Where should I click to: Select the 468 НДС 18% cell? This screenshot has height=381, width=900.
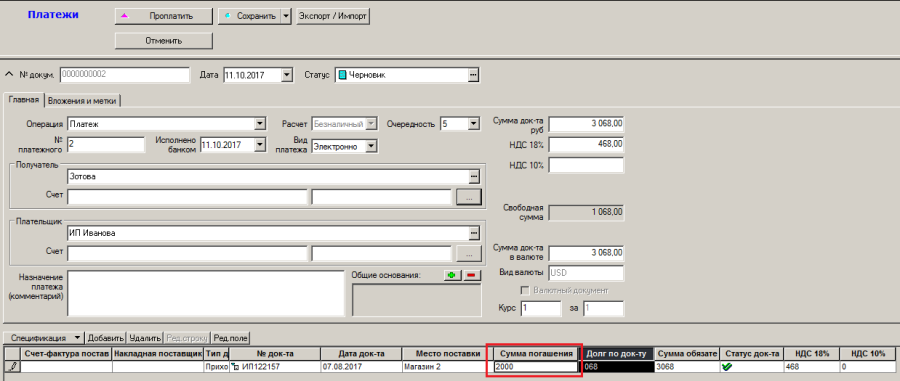coord(811,366)
